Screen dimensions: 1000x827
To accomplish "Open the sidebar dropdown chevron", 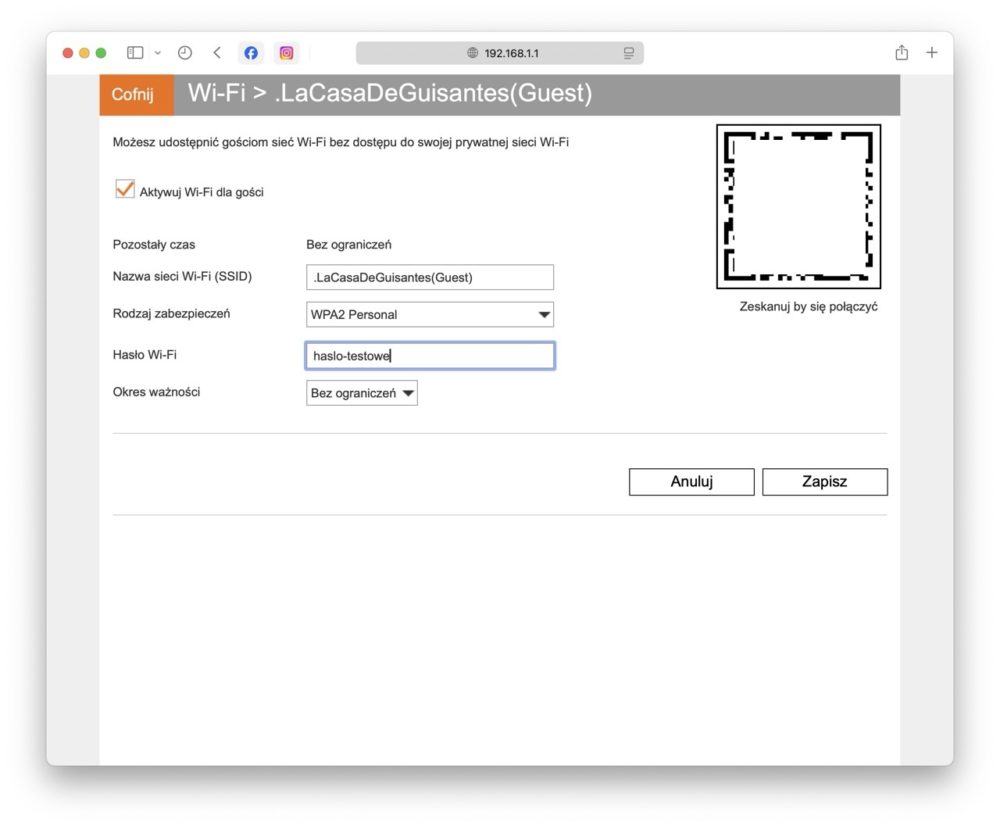I will click(158, 53).
